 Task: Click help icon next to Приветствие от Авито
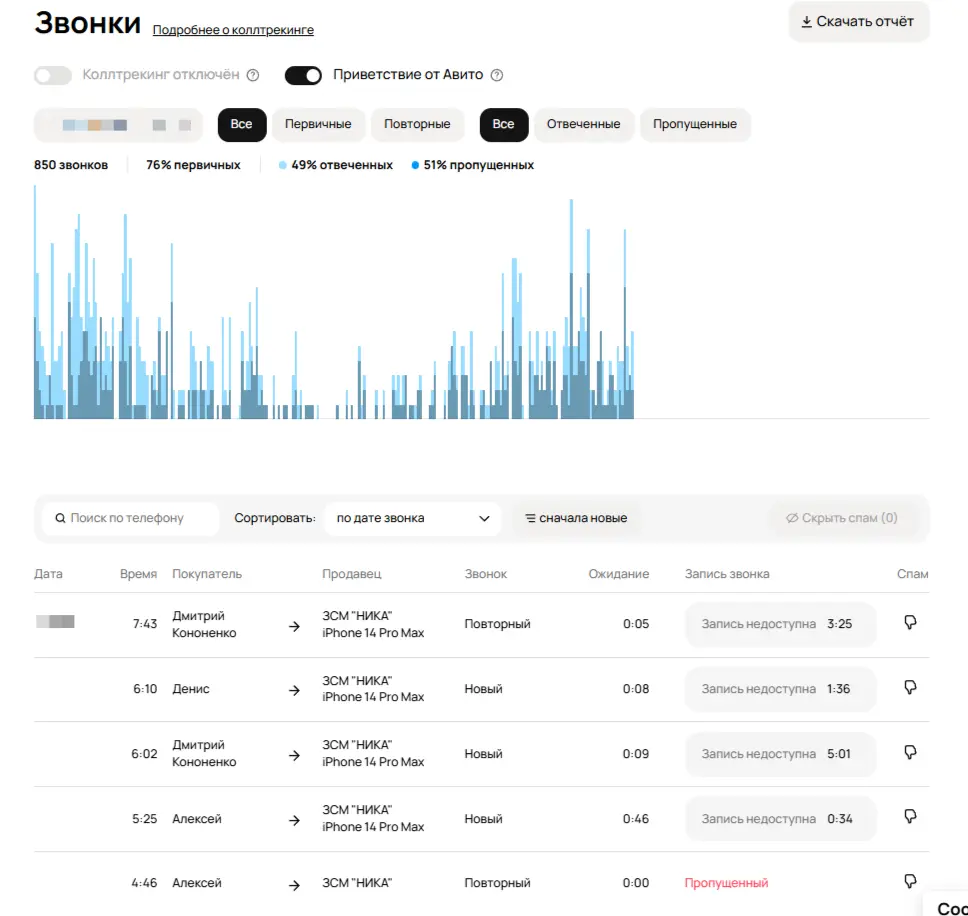coord(497,75)
